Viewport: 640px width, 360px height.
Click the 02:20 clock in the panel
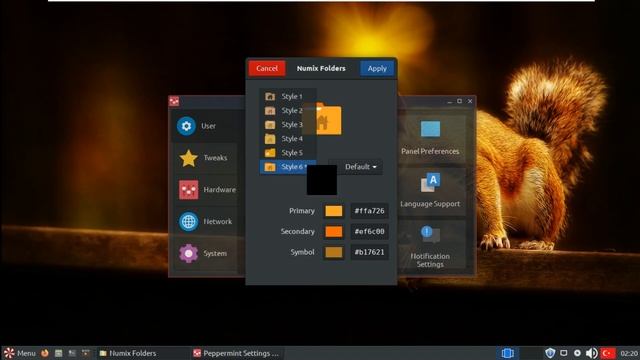coord(629,353)
